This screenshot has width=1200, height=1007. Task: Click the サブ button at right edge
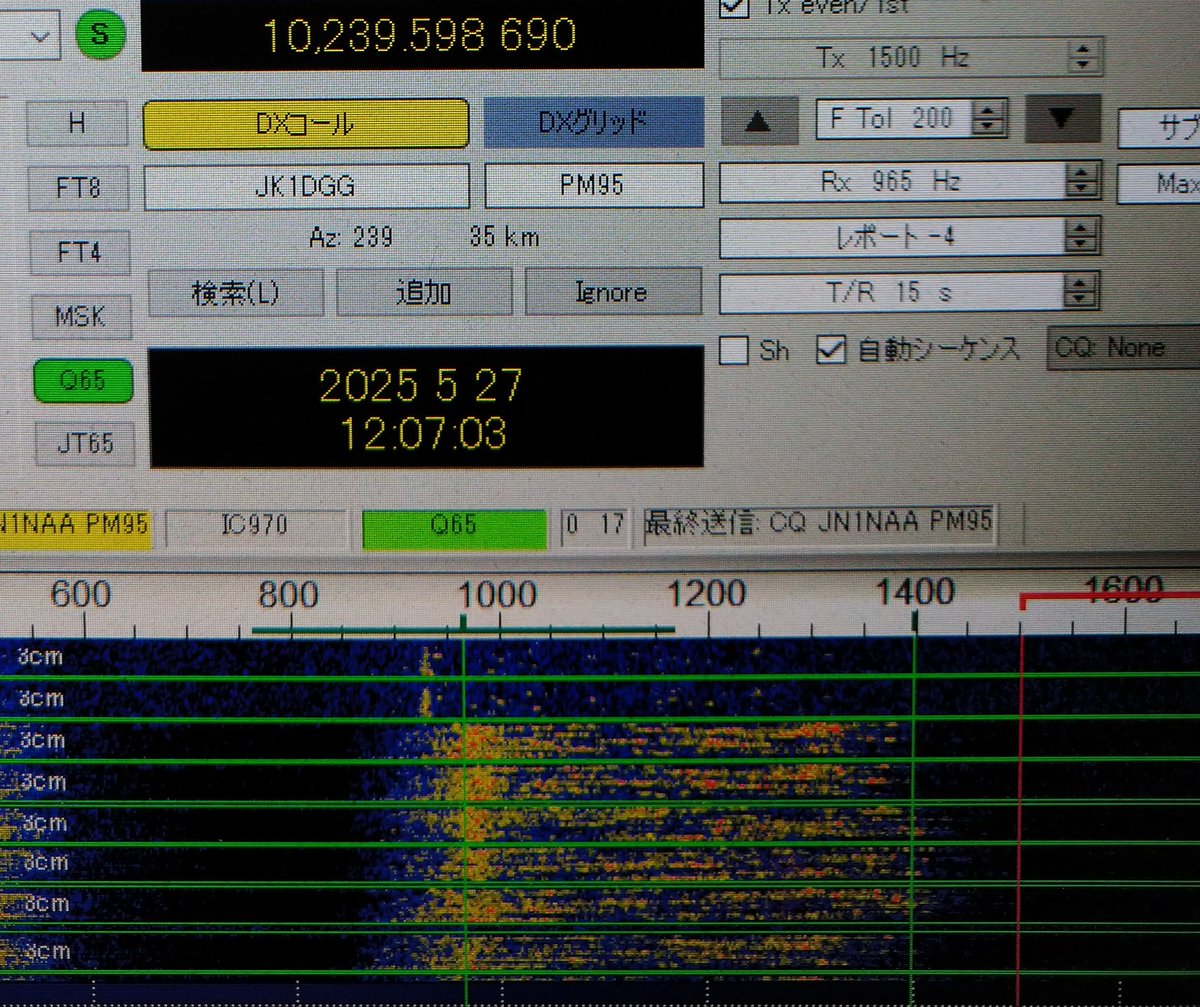tap(1159, 127)
